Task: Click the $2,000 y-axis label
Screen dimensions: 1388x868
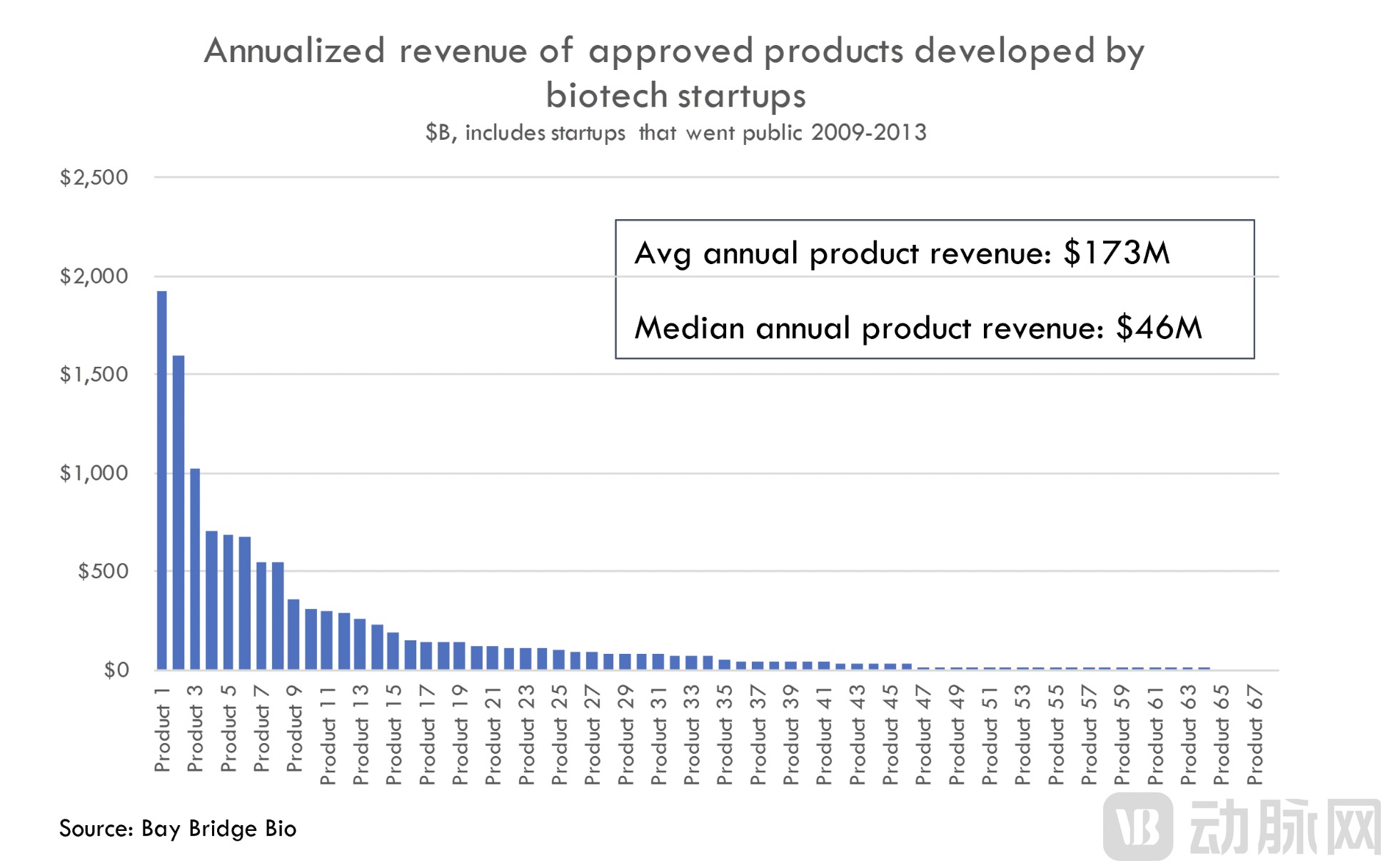Action: (x=94, y=276)
